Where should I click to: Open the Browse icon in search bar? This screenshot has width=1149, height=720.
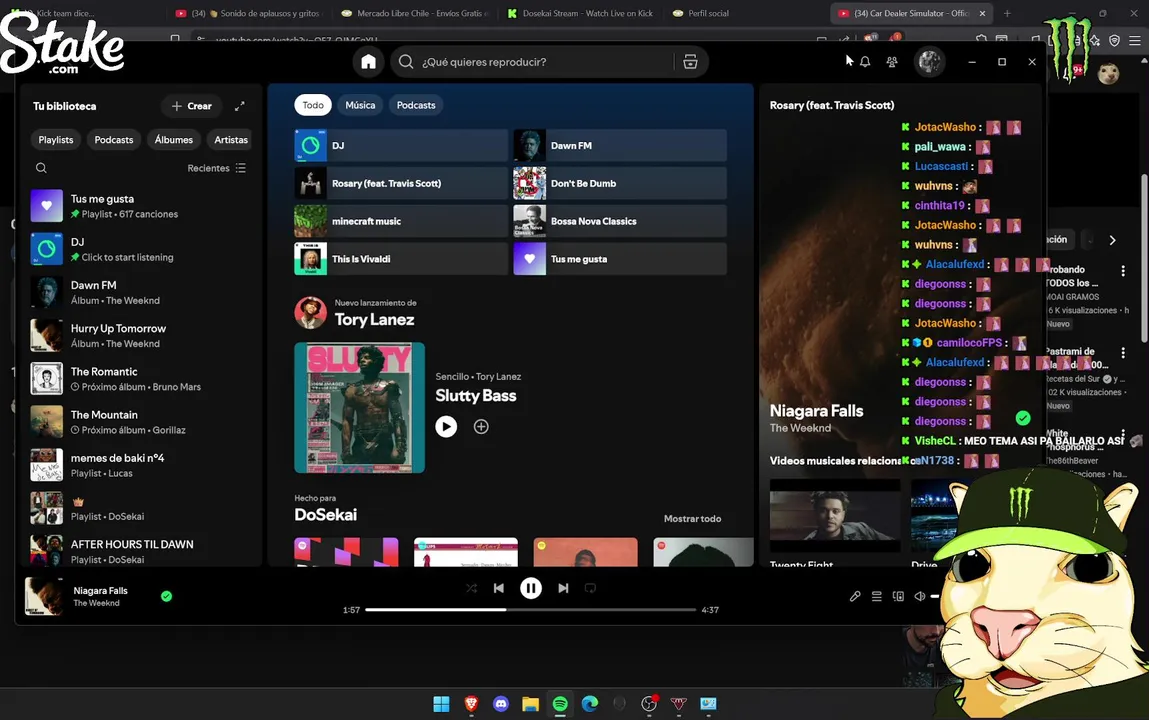click(x=690, y=62)
